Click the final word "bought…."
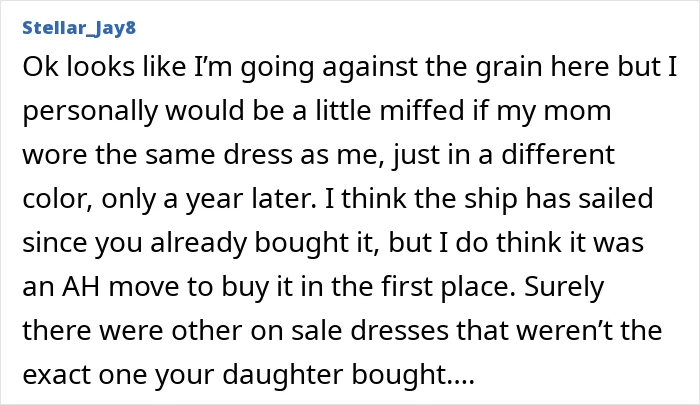 tap(413, 375)
